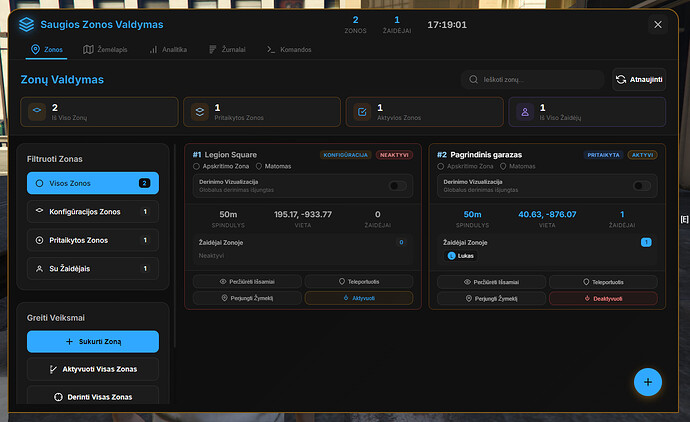Screen dimensions: 690x422
Task: Toggle Derinimo Vizualizacija for Pagrindinis garažas
Action: [x=642, y=186]
